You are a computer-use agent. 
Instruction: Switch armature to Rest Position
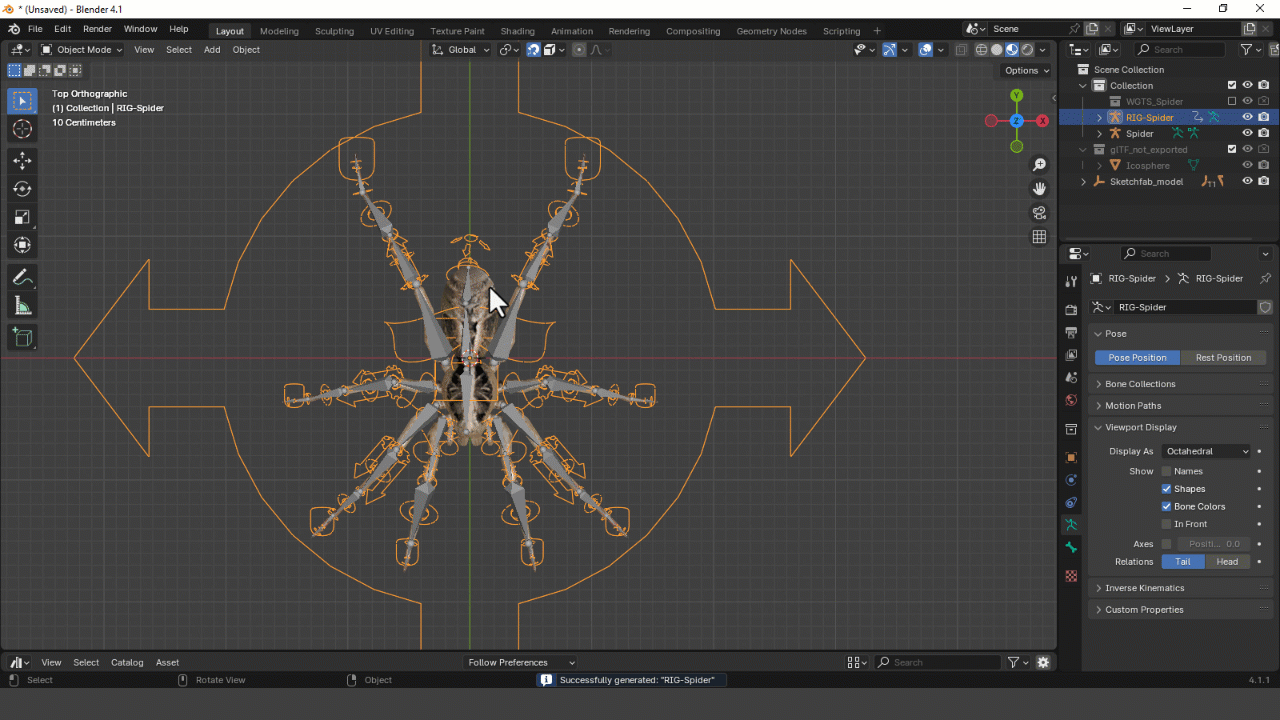click(x=1222, y=357)
